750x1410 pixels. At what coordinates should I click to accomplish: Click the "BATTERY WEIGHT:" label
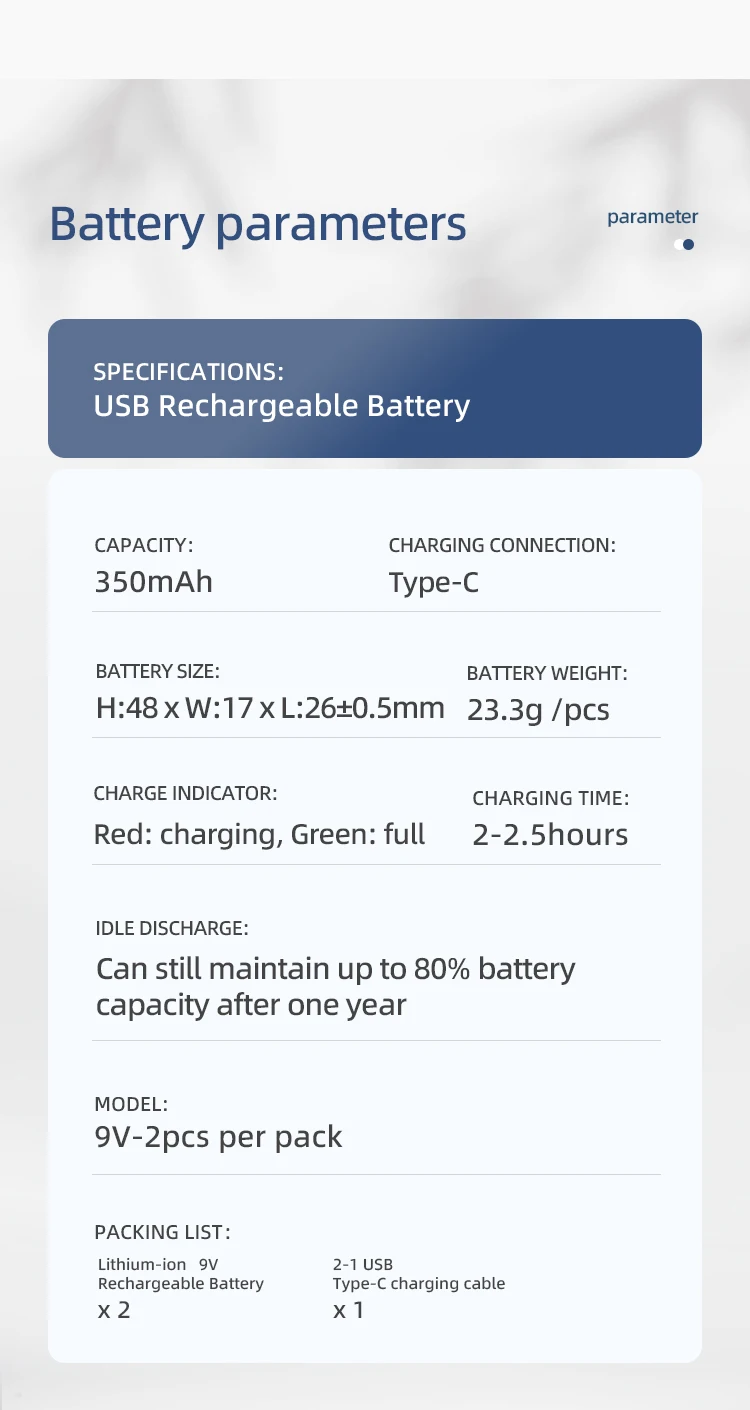coord(547,673)
